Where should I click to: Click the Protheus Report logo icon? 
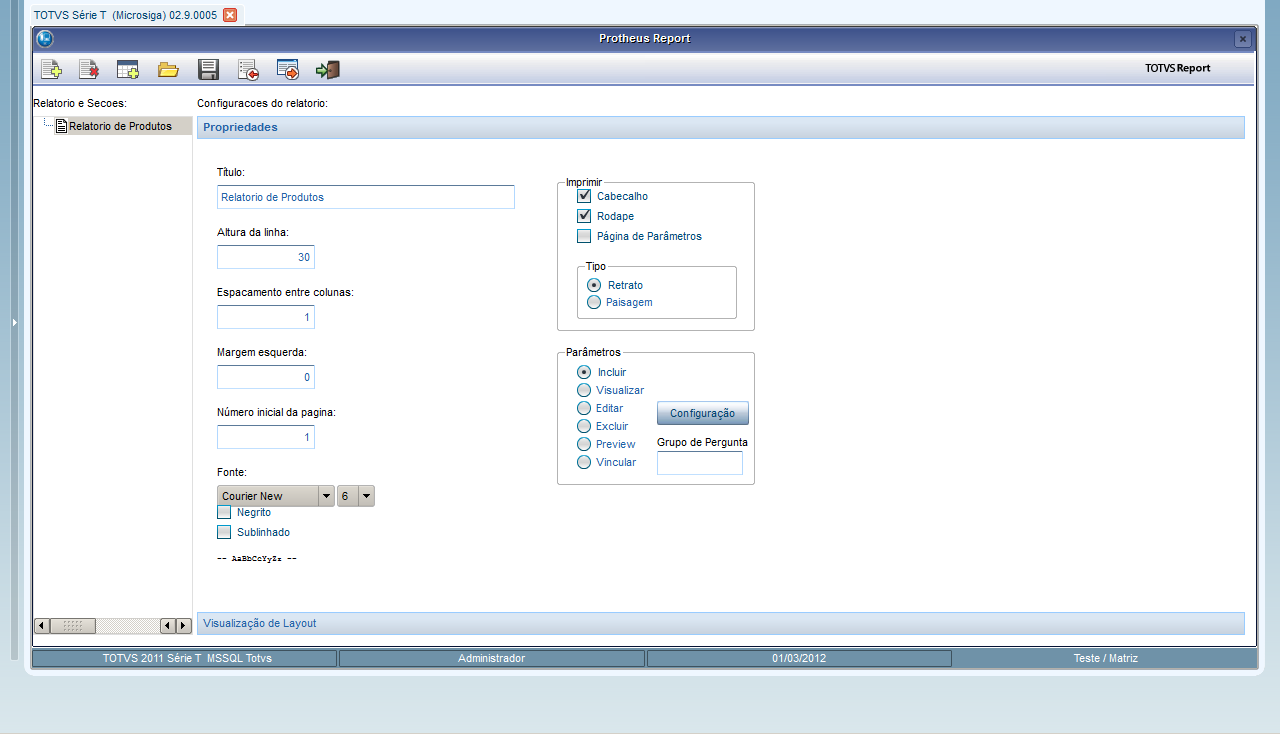[44, 39]
